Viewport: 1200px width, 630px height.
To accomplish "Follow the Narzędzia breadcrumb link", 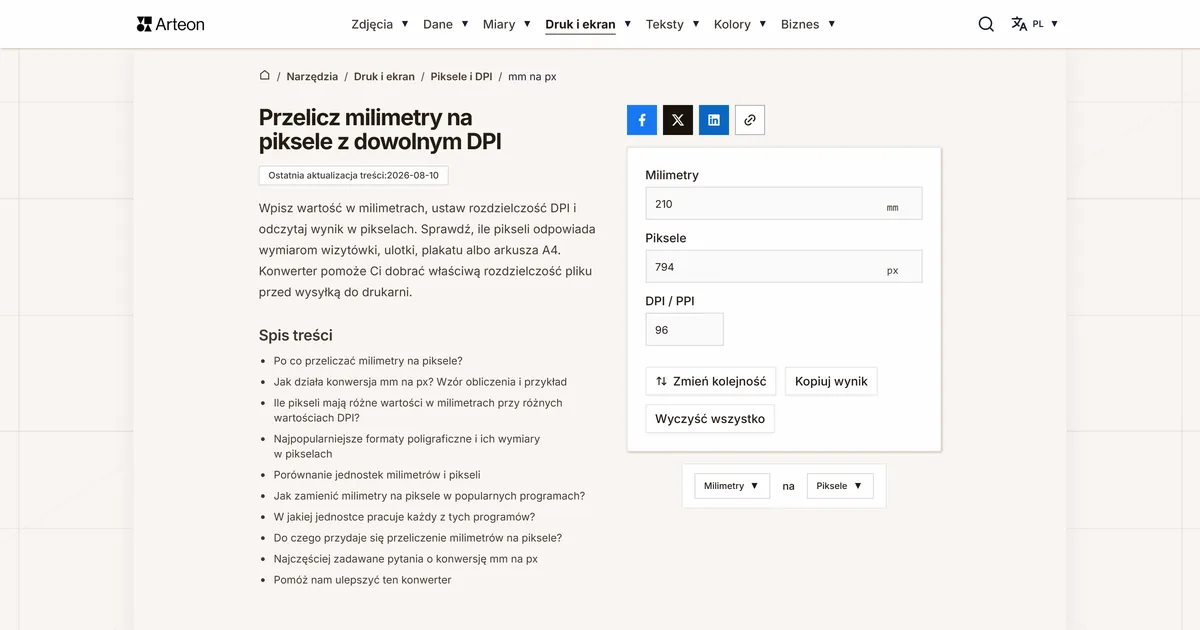I will (312, 76).
